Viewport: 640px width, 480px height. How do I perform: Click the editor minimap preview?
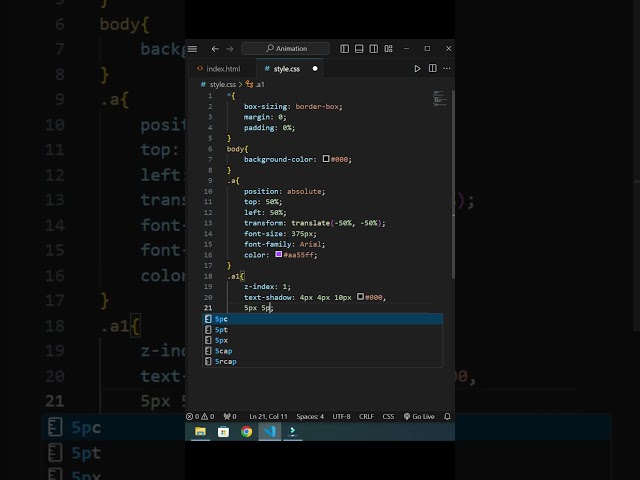coord(440,98)
